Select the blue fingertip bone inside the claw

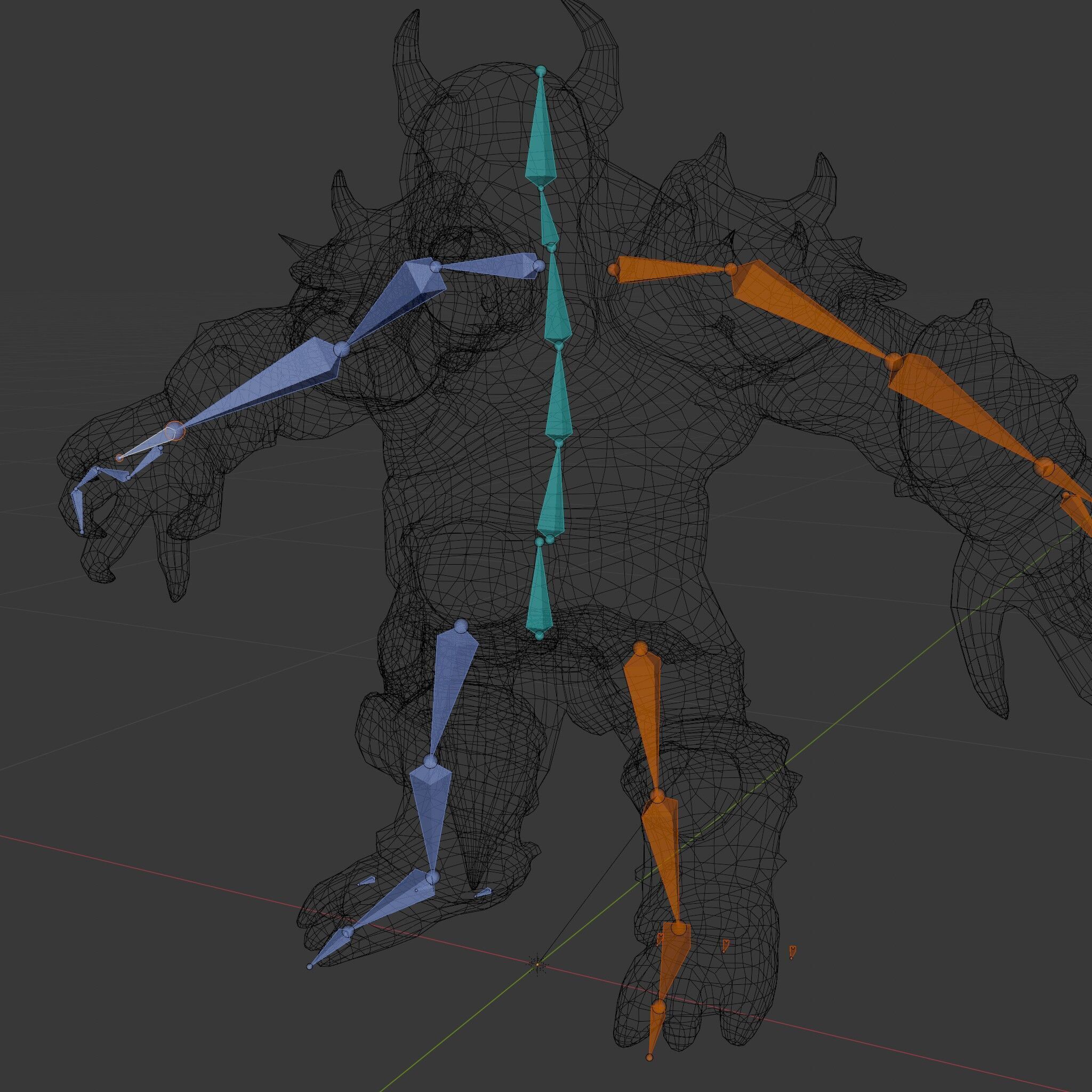point(78,510)
